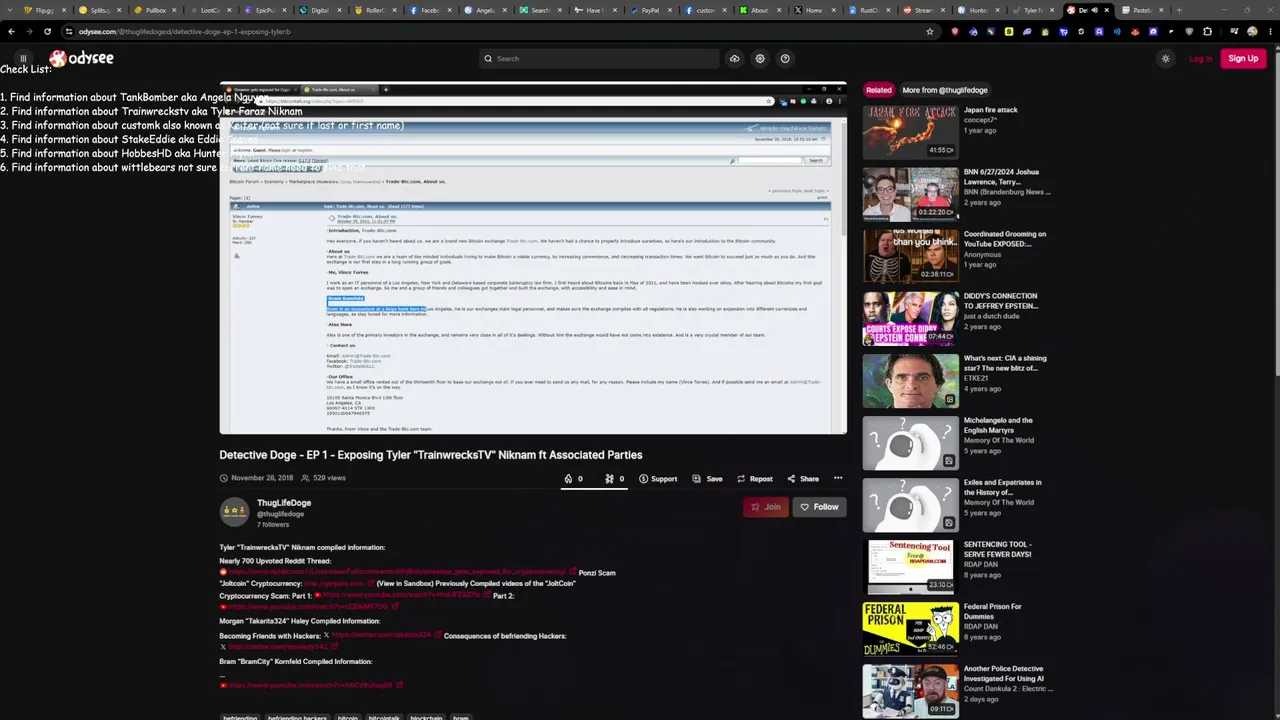This screenshot has width=1280, height=720.
Task: Open Federal Prison For Dummies thumbnail
Action: tap(910, 628)
